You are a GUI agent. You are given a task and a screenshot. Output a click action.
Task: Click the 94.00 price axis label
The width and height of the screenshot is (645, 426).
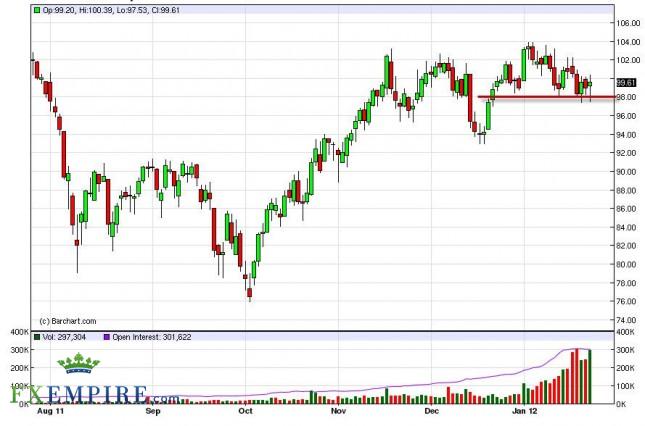pyautogui.click(x=628, y=134)
